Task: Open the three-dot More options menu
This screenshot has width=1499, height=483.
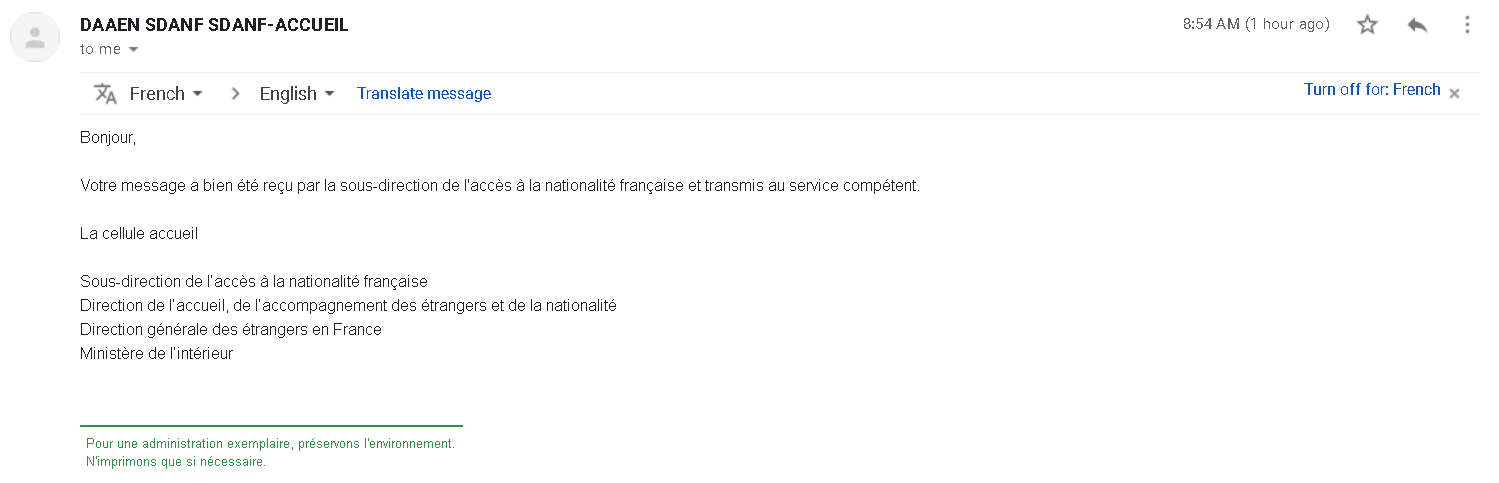Action: (x=1467, y=25)
